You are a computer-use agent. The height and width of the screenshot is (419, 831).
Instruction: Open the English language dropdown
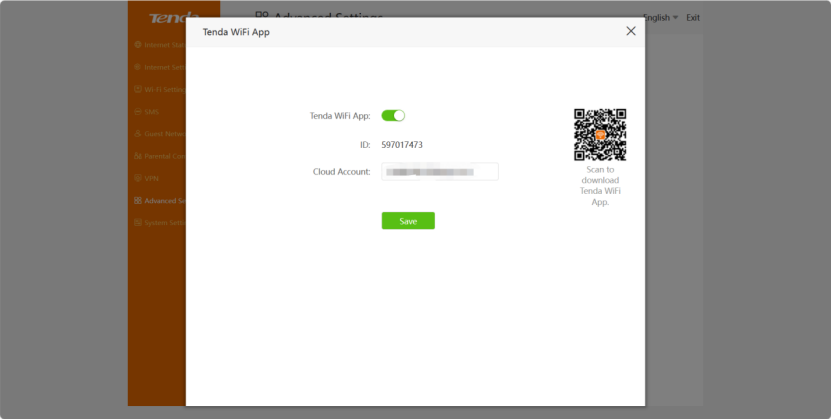click(660, 18)
